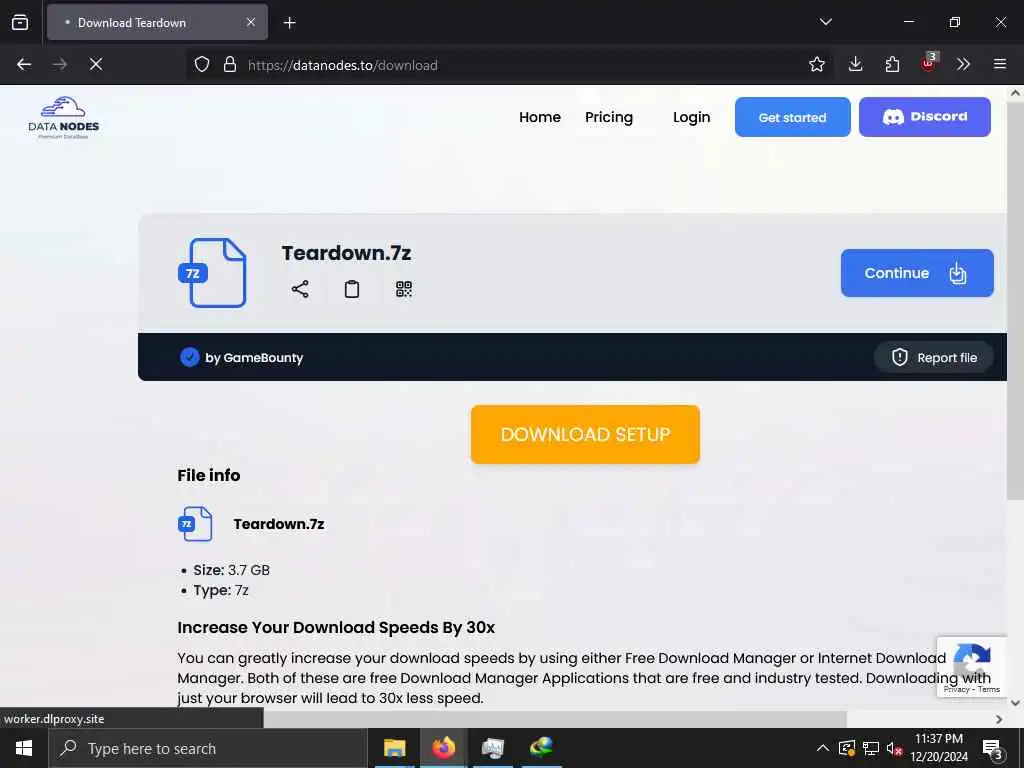Show hidden system tray icons chevron
The image size is (1024, 768).
(x=823, y=748)
